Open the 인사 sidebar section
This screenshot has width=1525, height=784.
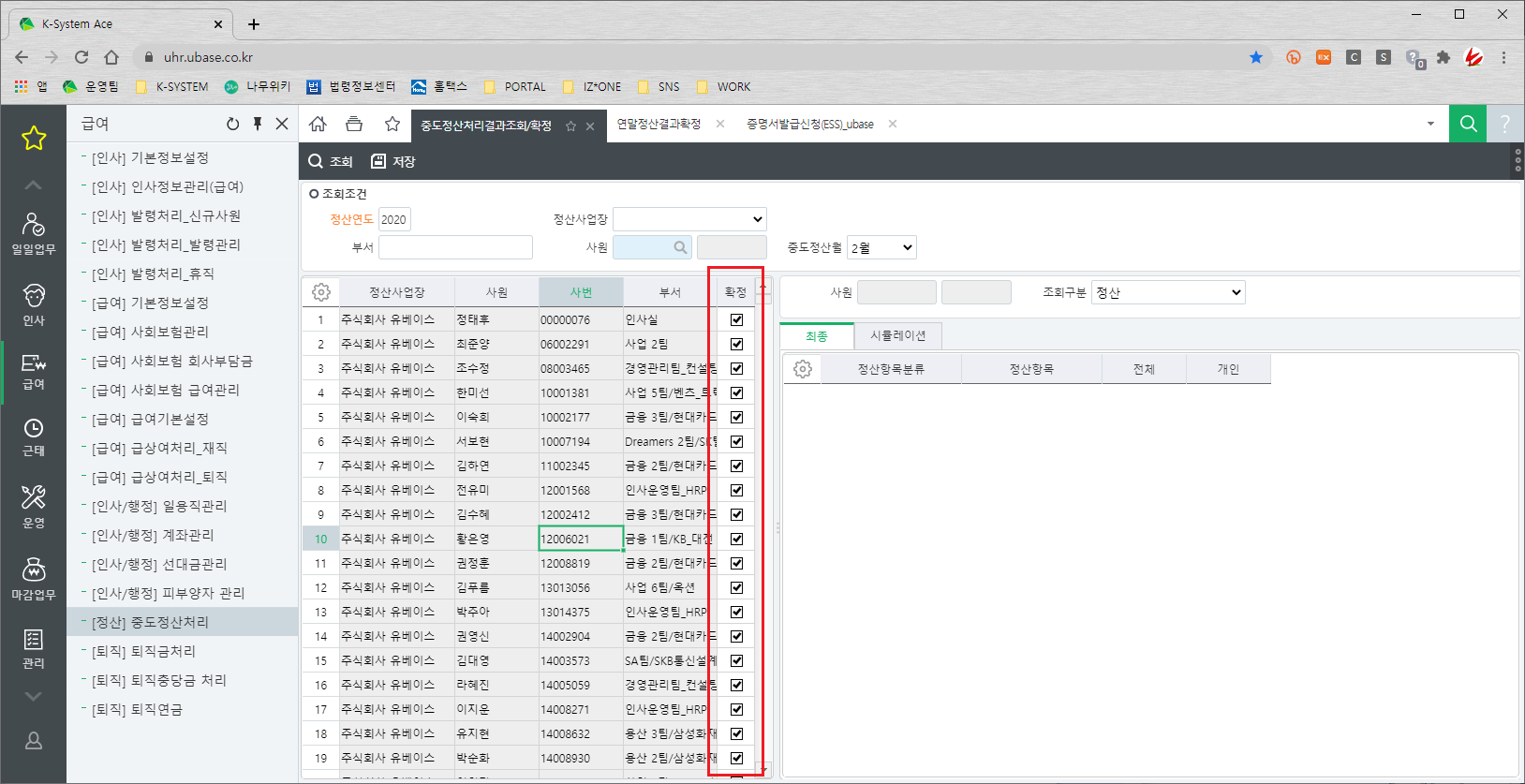click(x=34, y=304)
